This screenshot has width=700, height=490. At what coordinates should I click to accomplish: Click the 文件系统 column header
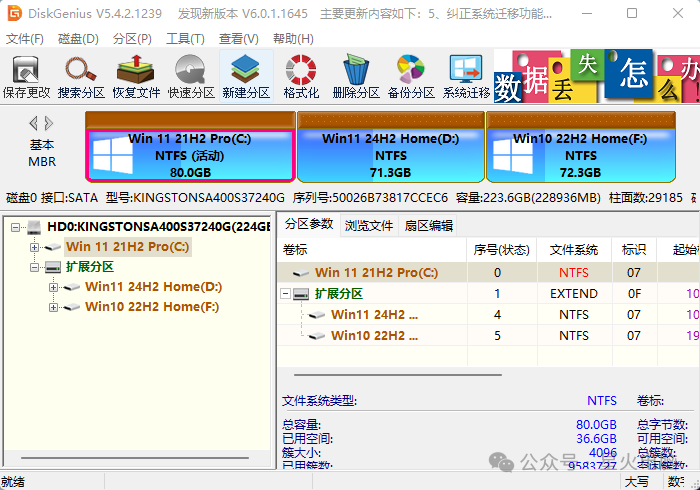pyautogui.click(x=574, y=250)
